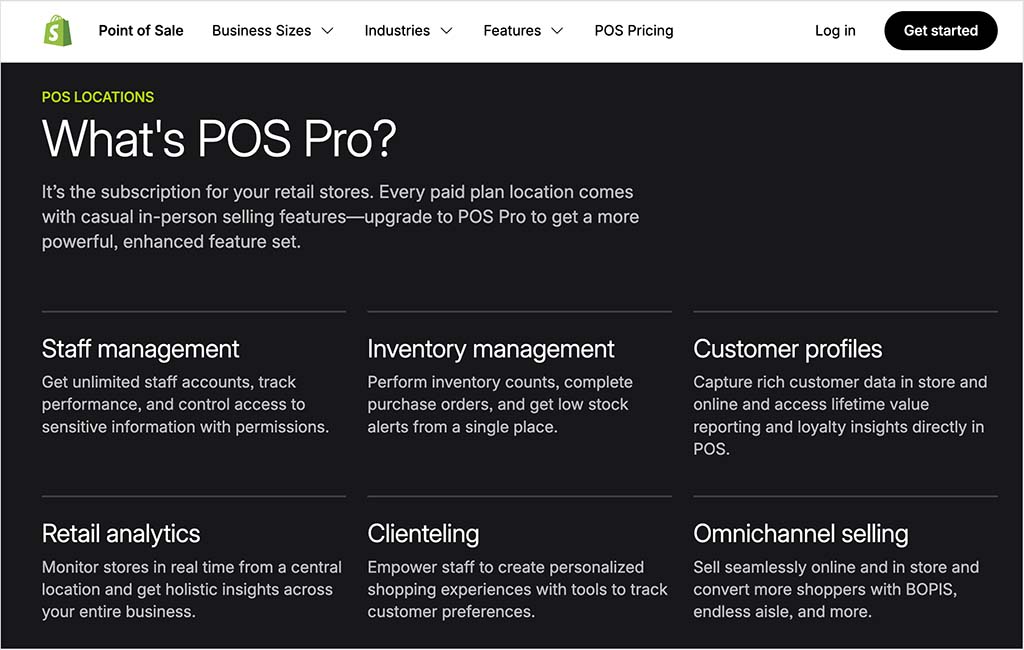The width and height of the screenshot is (1024, 650).
Task: Click the Business Sizes chevron icon
Action: (328, 31)
